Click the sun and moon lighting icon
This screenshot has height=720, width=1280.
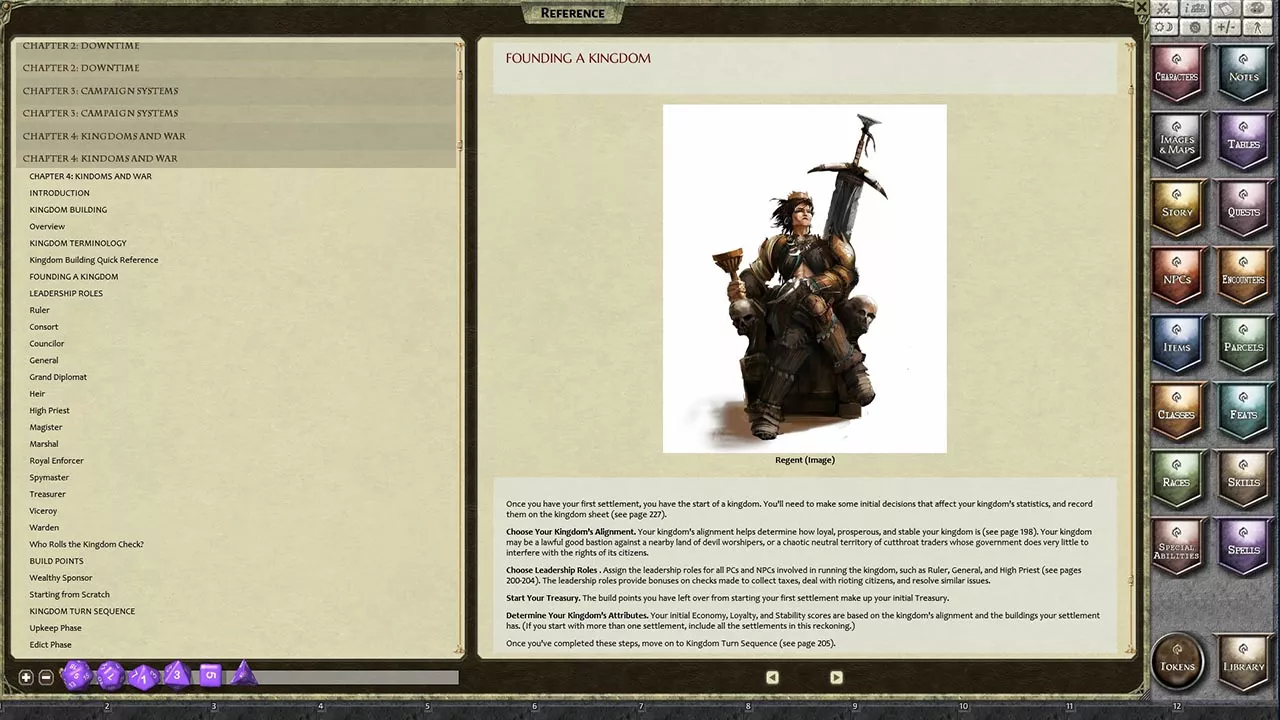pos(1164,27)
